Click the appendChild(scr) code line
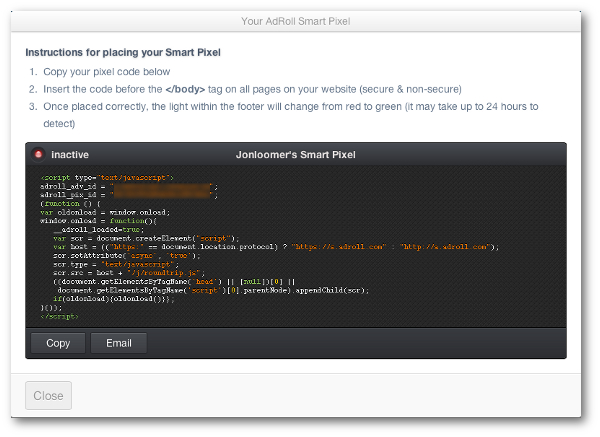 point(213,290)
